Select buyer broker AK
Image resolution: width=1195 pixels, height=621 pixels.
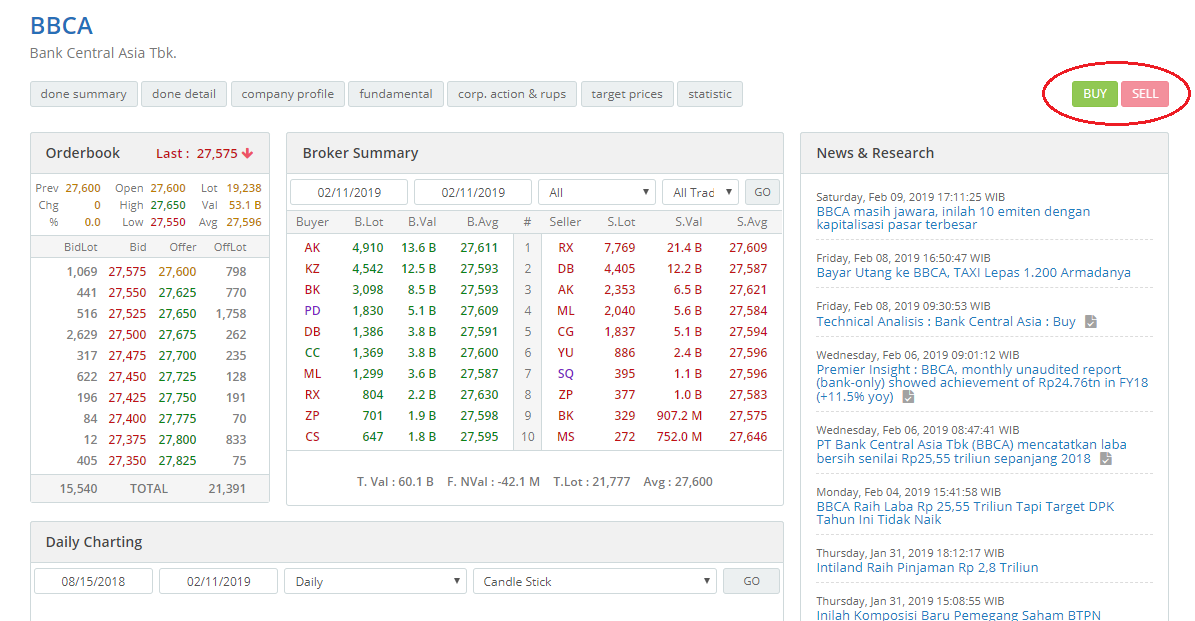pyautogui.click(x=312, y=248)
